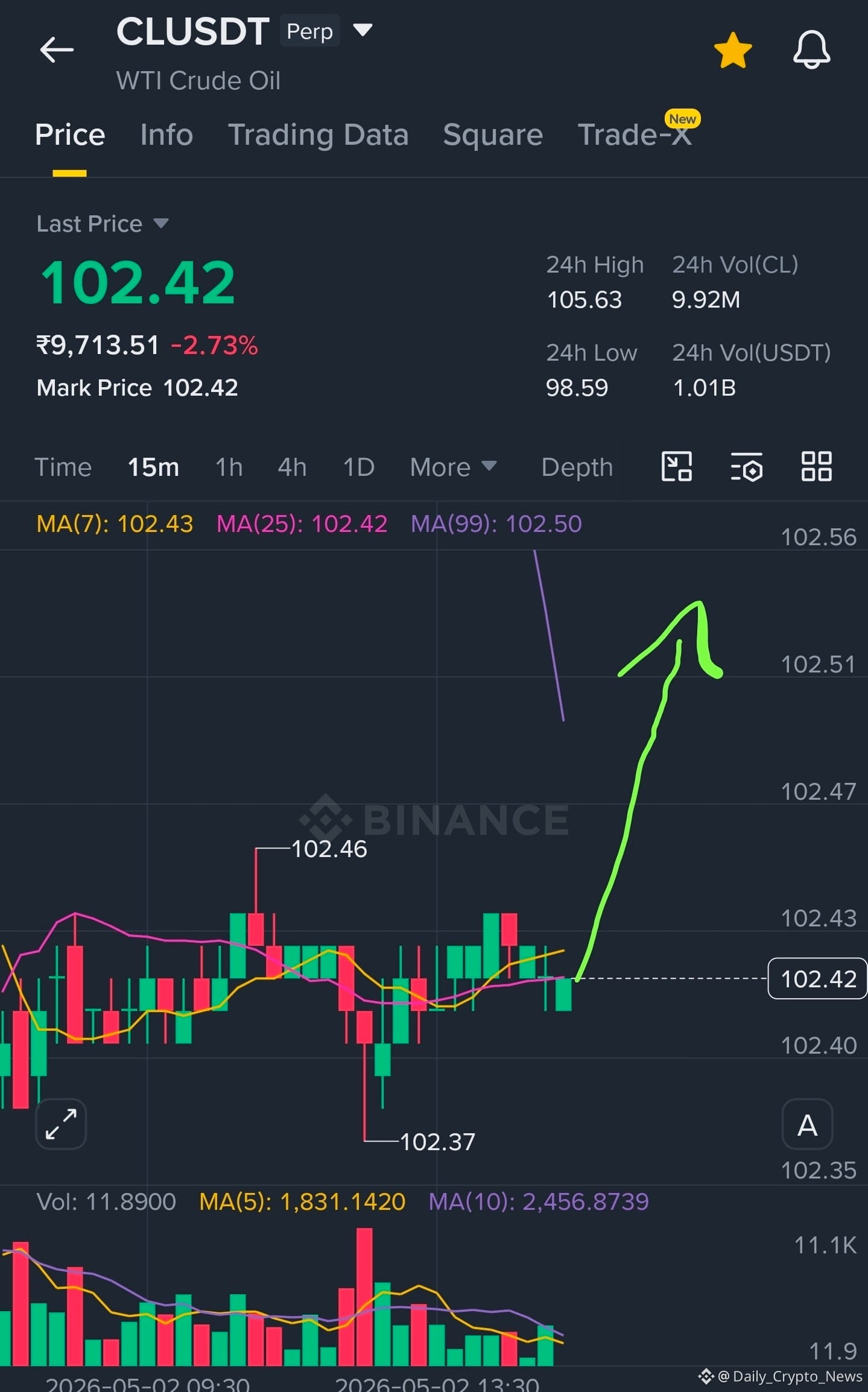Tap the current price tag 102.42 on axis

[x=818, y=978]
